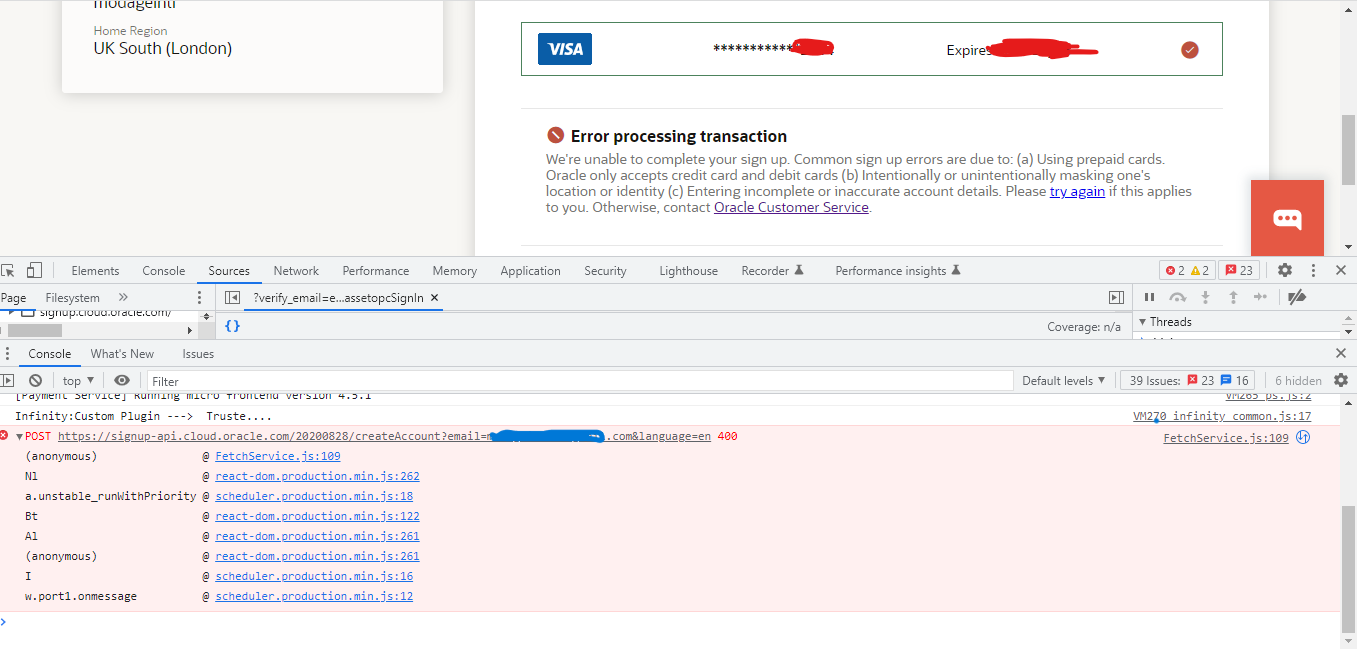Close the console drawer
1357x649 pixels.
click(1341, 353)
